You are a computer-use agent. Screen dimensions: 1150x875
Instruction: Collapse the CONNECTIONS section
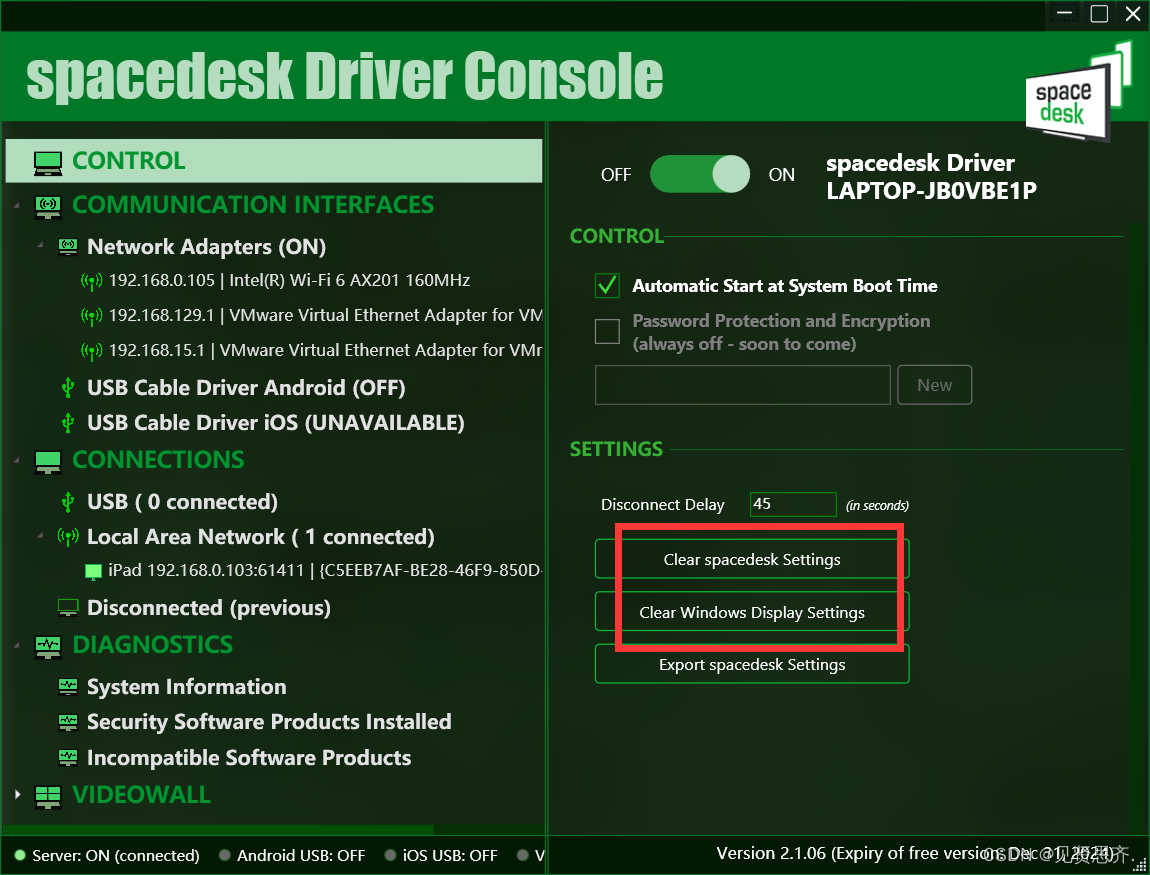click(x=17, y=461)
